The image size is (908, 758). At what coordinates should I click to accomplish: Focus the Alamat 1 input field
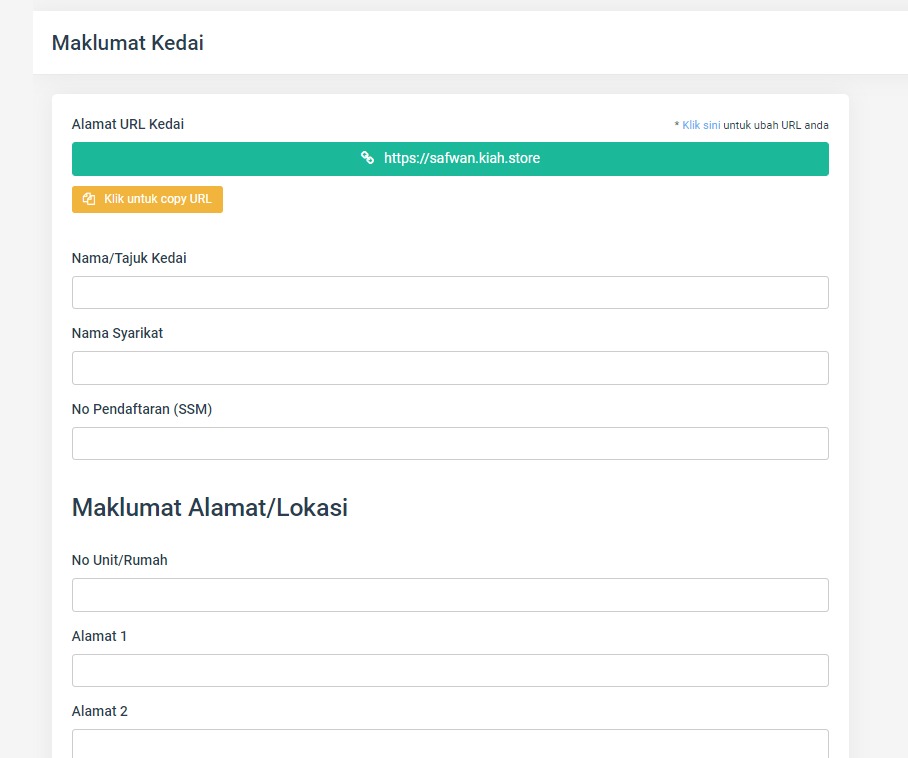coord(450,671)
